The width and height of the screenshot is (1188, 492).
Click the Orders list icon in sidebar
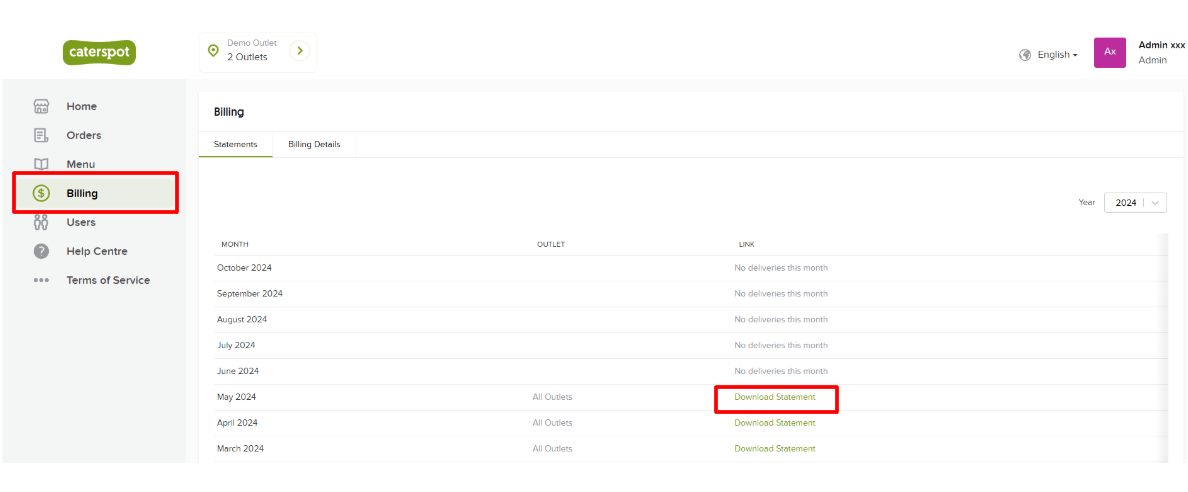tap(41, 135)
